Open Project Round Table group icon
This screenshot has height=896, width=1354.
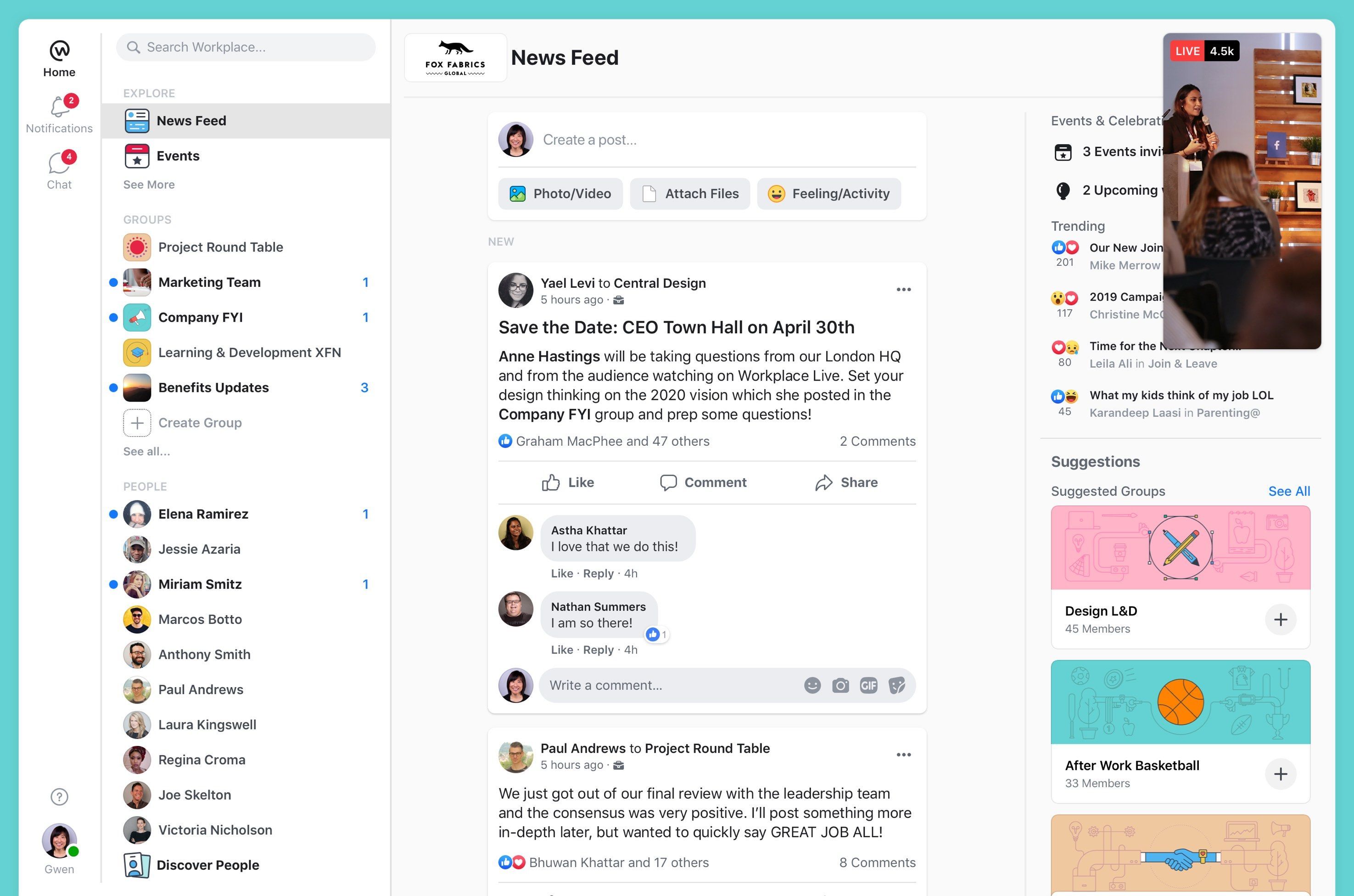point(137,247)
